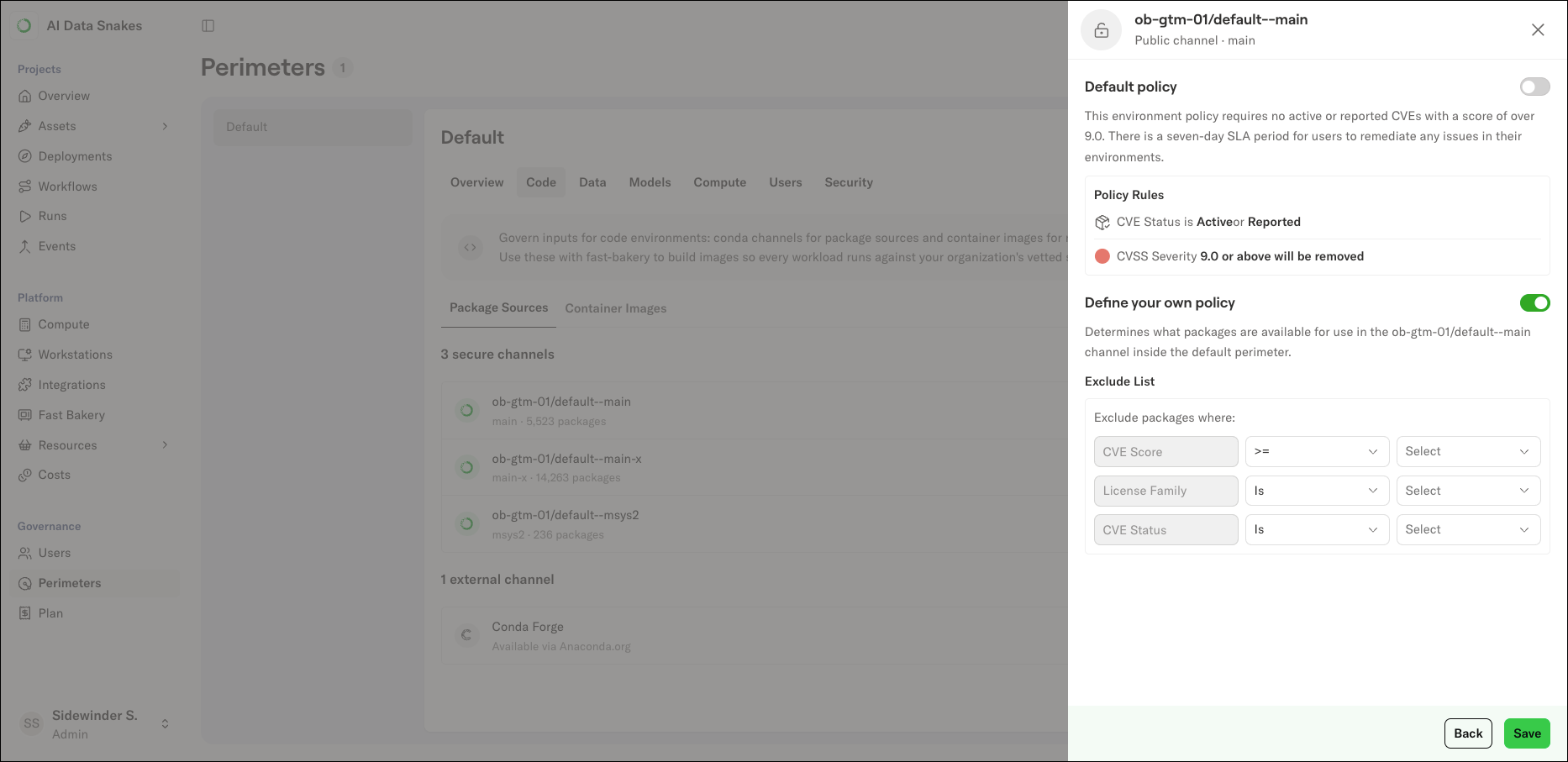This screenshot has width=1568, height=762.
Task: Click the Fast Bakery icon
Action: click(x=25, y=415)
